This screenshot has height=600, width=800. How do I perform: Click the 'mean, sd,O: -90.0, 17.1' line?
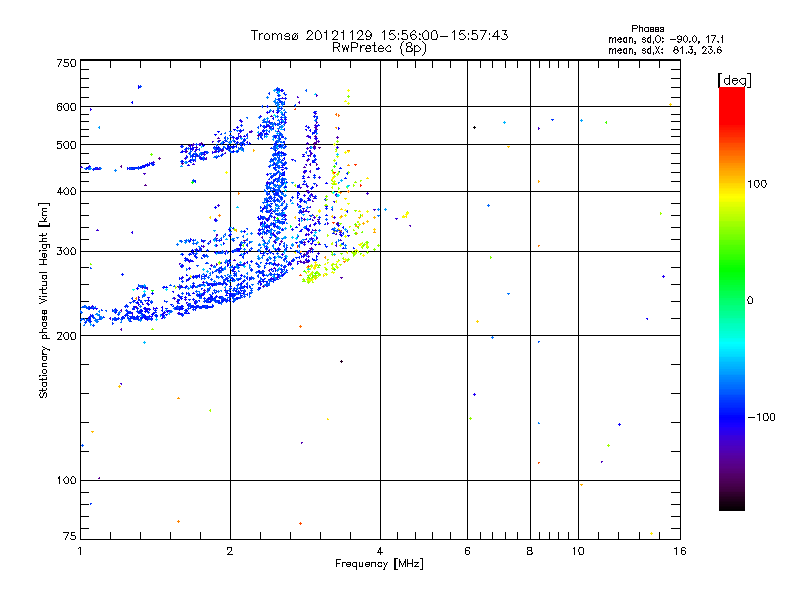tap(666, 39)
